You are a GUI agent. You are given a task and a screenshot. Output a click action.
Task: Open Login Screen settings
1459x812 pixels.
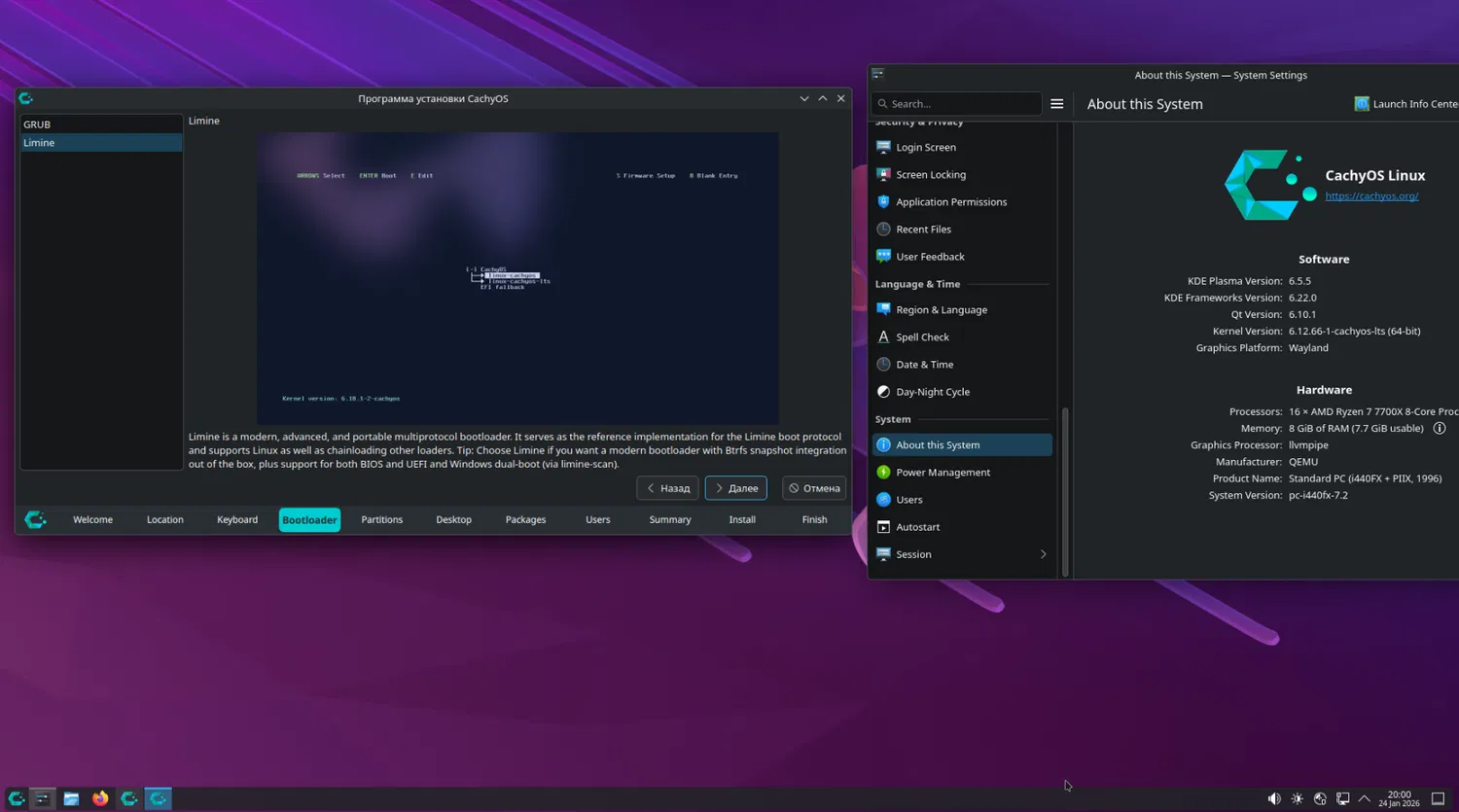pyautogui.click(x=963, y=148)
